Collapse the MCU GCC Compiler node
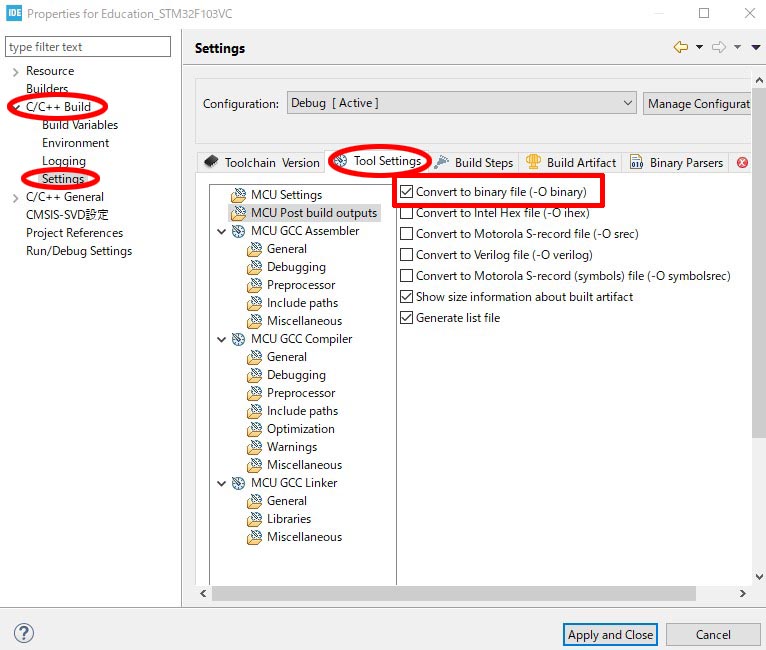The width and height of the screenshot is (766, 650). [x=222, y=339]
